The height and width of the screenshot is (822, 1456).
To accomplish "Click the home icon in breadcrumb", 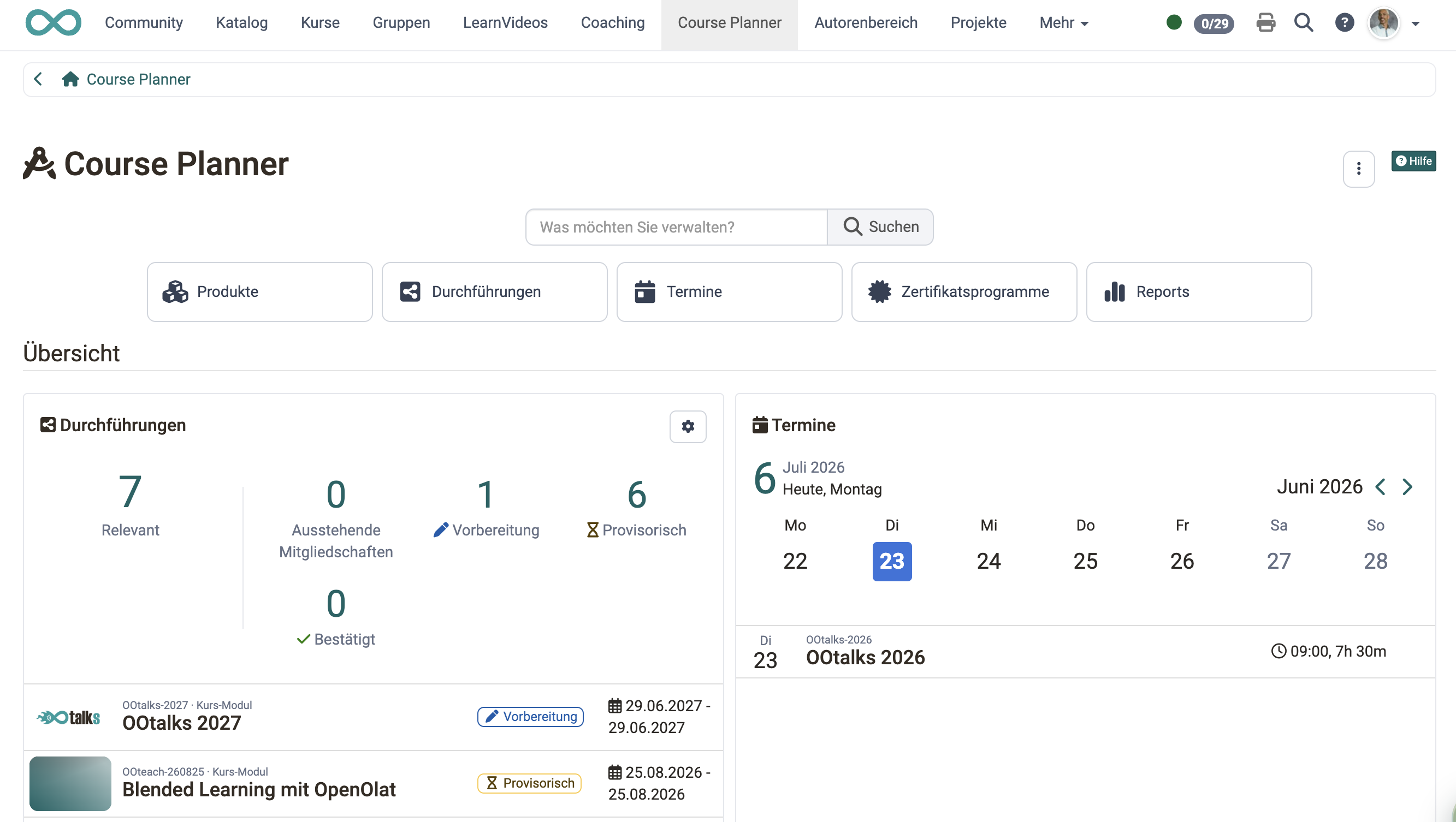I will (70, 79).
